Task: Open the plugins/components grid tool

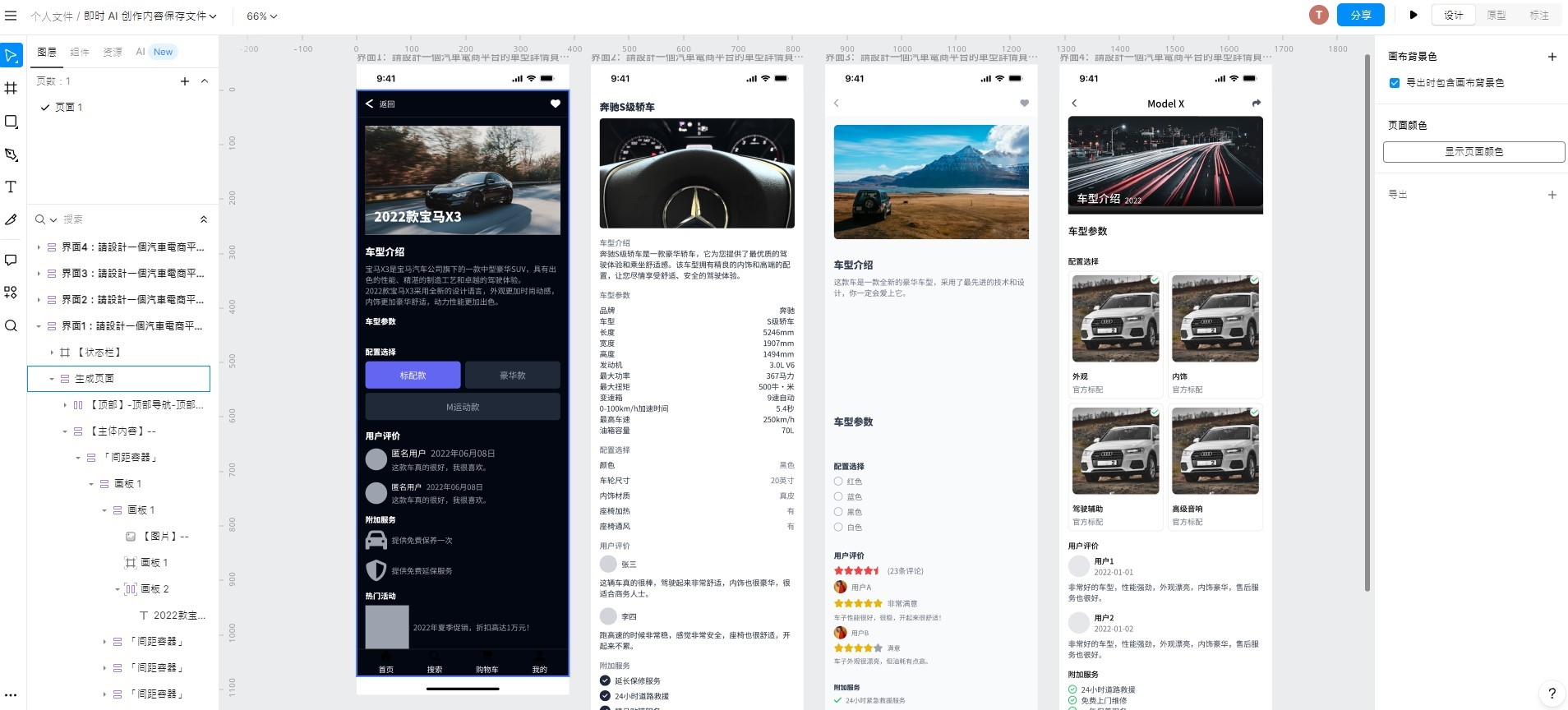Action: coord(11,293)
